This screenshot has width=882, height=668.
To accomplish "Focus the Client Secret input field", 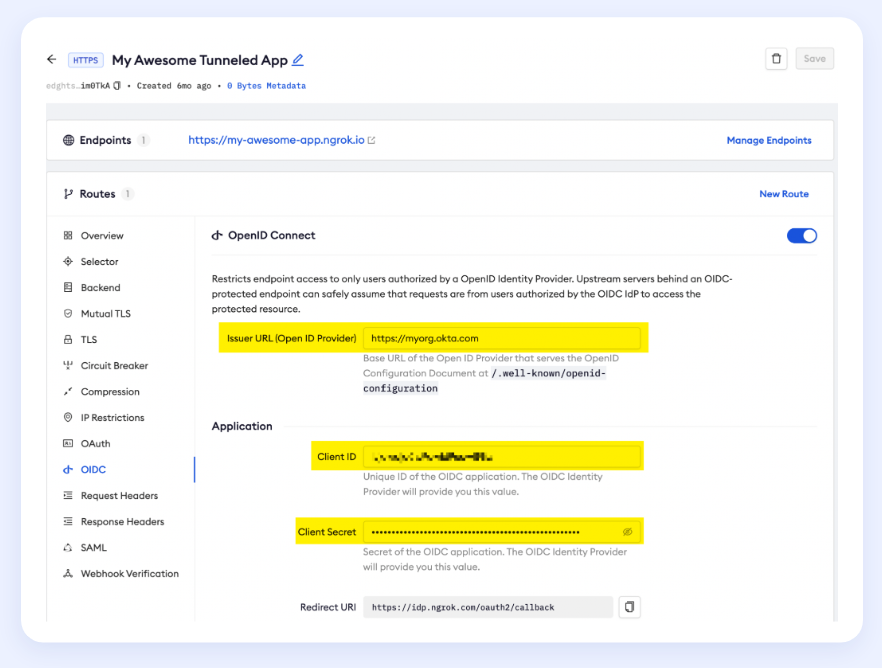I will pyautogui.click(x=502, y=532).
